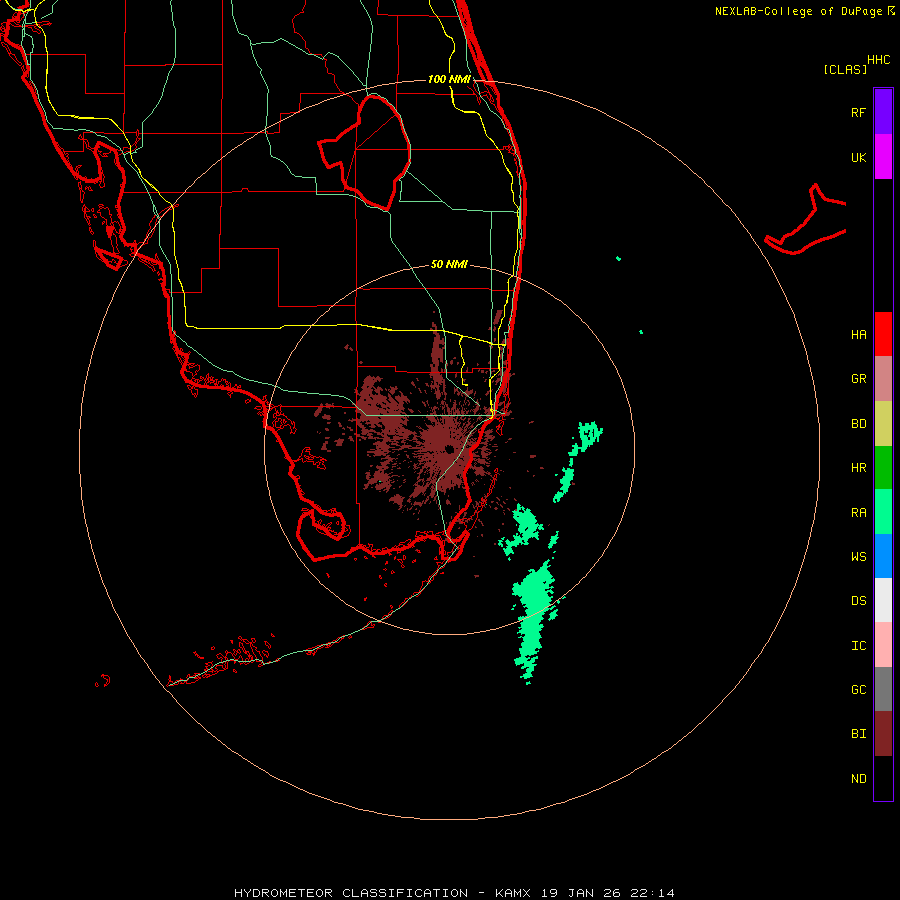Screen dimensions: 900x900
Task: Click the IC legend label
Action: click(x=858, y=646)
